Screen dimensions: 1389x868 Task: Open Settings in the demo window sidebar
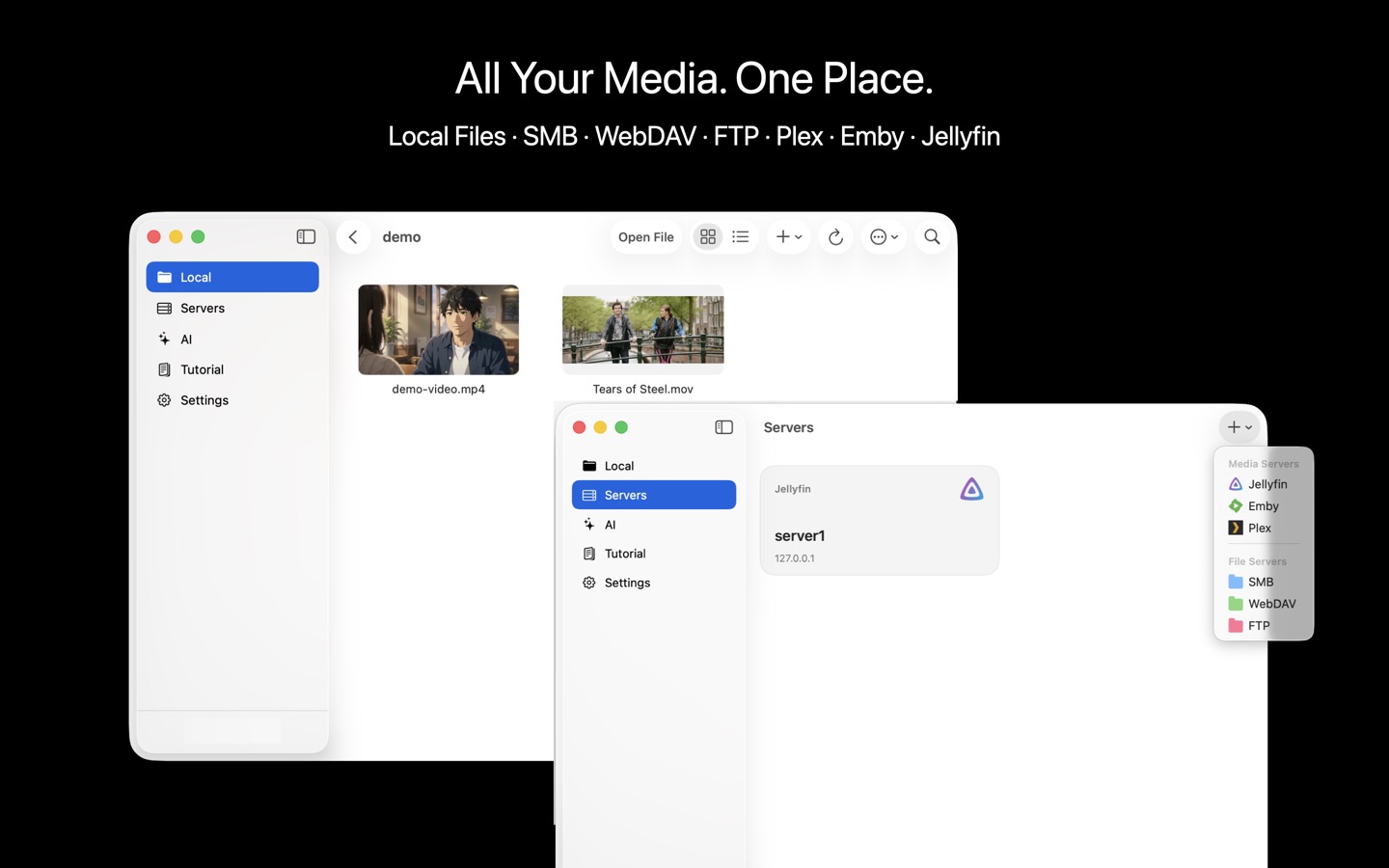232,400
